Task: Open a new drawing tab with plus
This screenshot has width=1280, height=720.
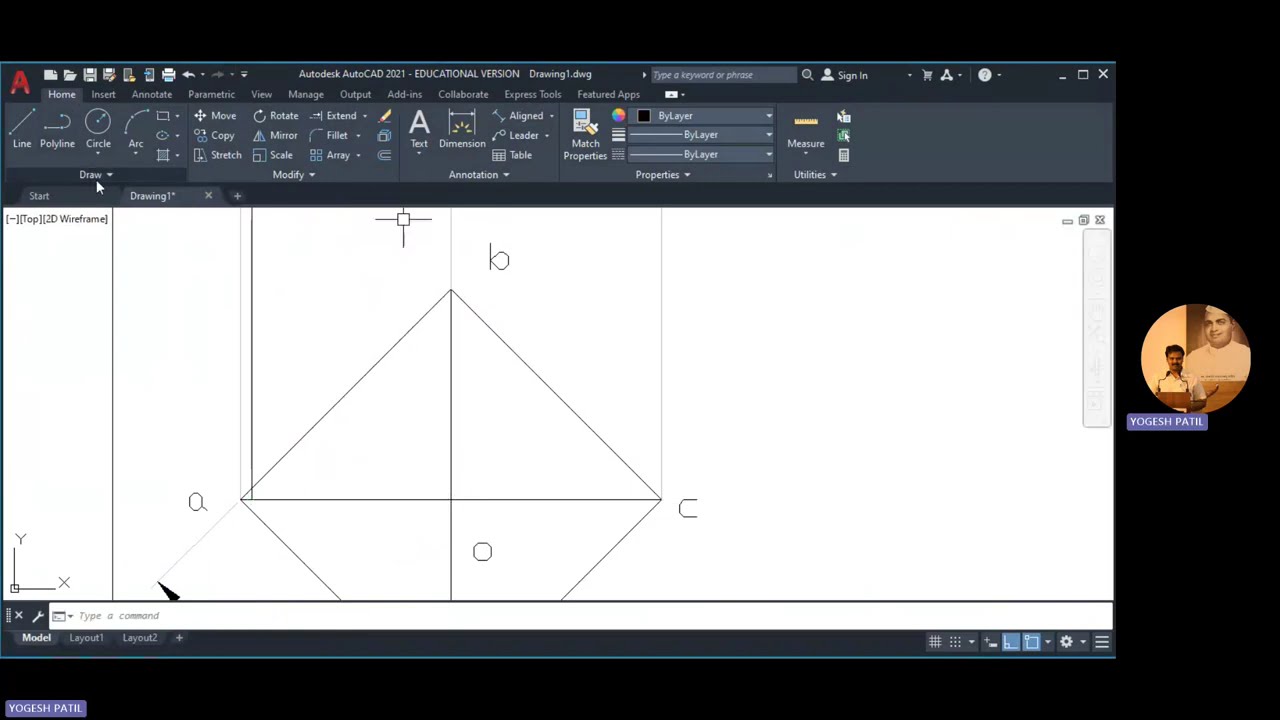Action: click(237, 196)
